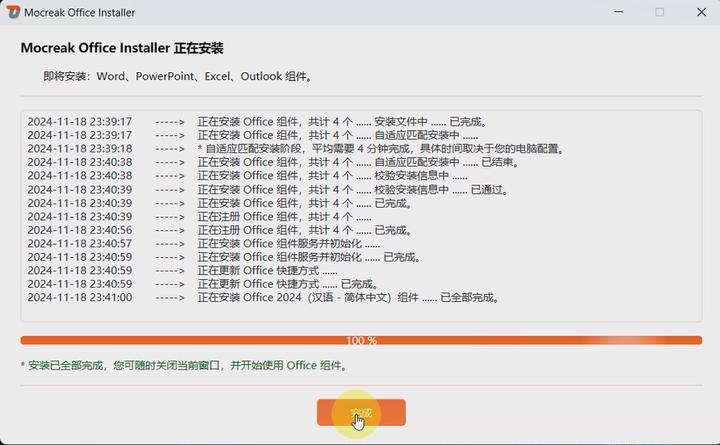The height and width of the screenshot is (445, 720).
Task: Click the 100 % progress bar
Action: (x=361, y=340)
